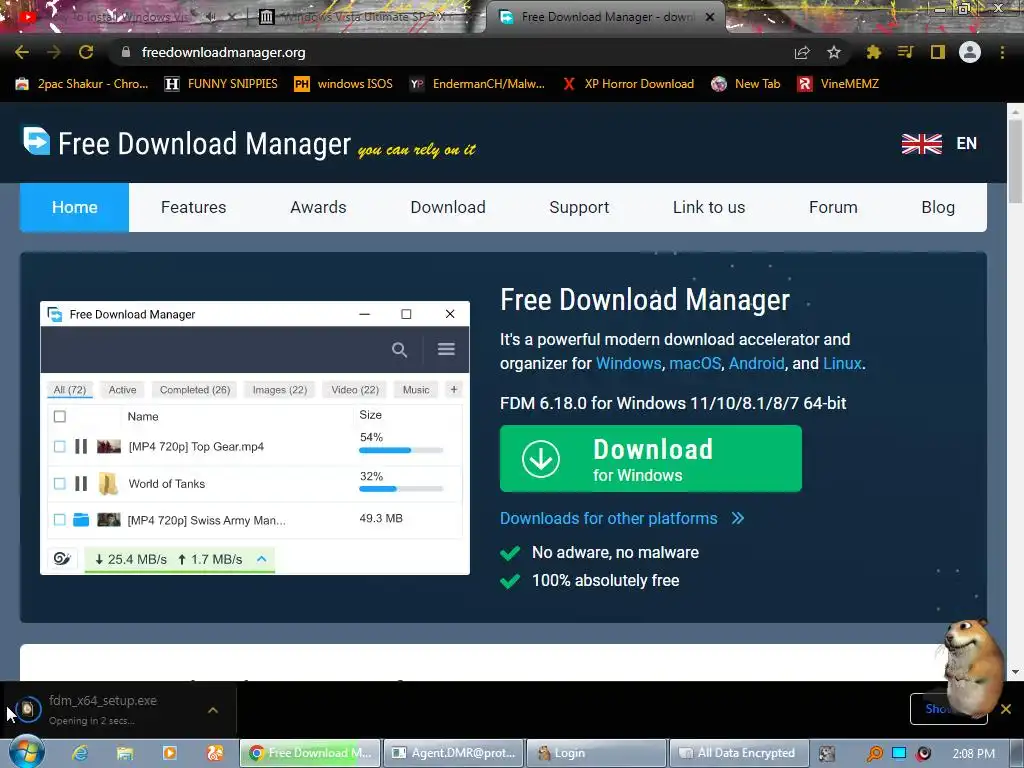The height and width of the screenshot is (768, 1024).
Task: Share this page via the share icon
Action: click(802, 52)
